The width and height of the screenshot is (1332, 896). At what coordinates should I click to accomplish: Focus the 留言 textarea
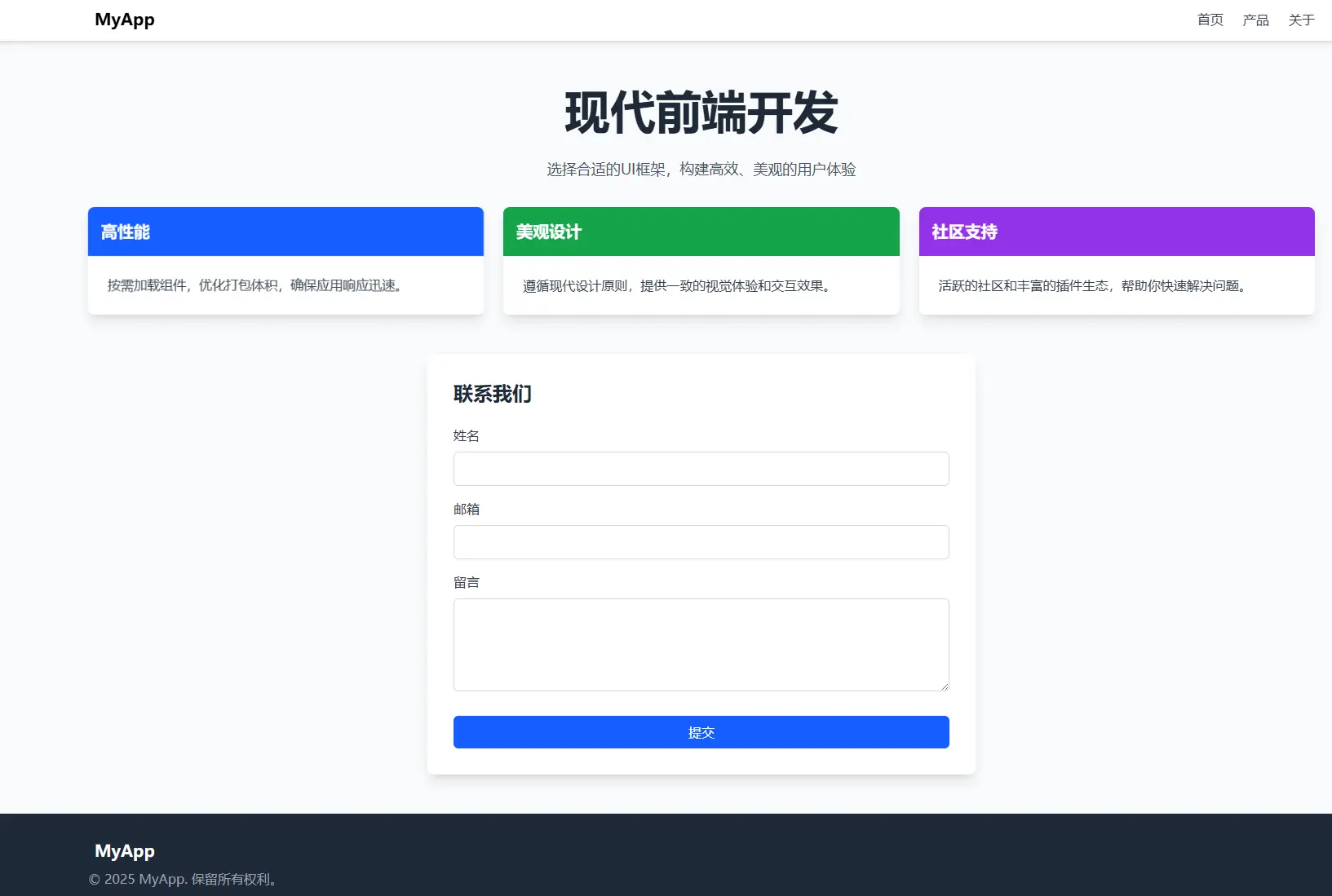pyautogui.click(x=701, y=645)
